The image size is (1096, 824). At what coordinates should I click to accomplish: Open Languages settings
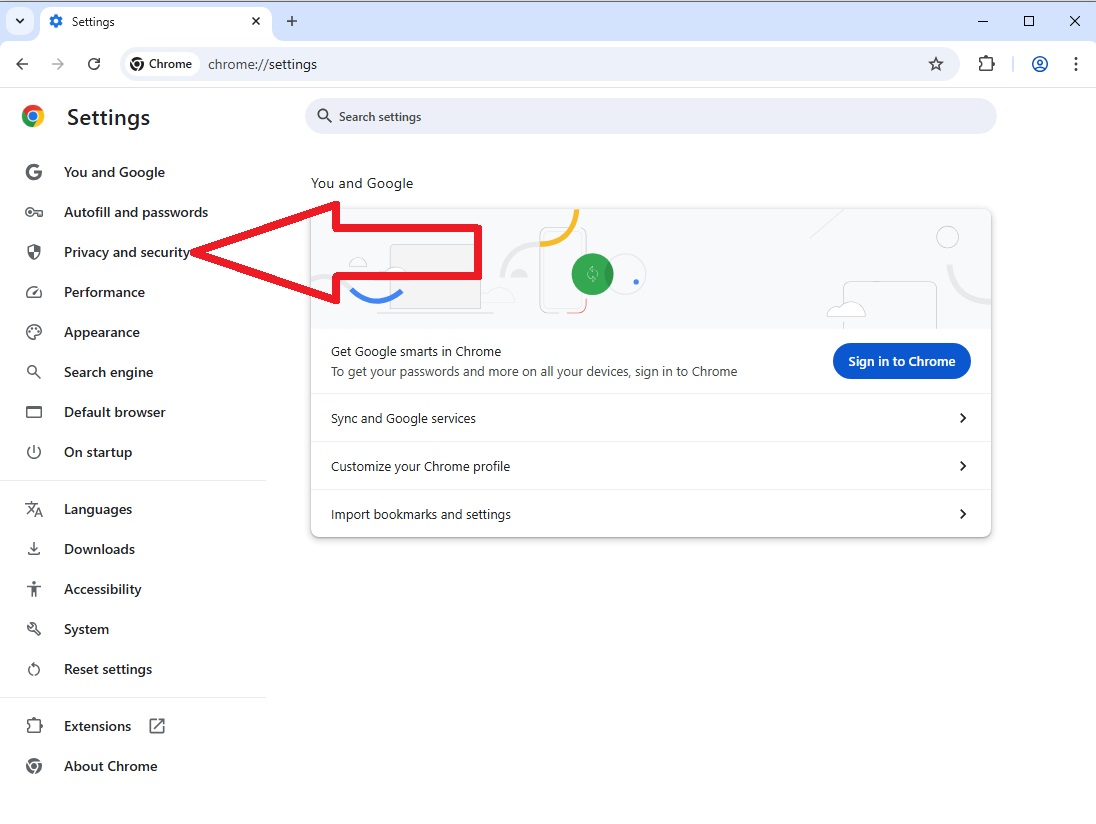pos(98,509)
